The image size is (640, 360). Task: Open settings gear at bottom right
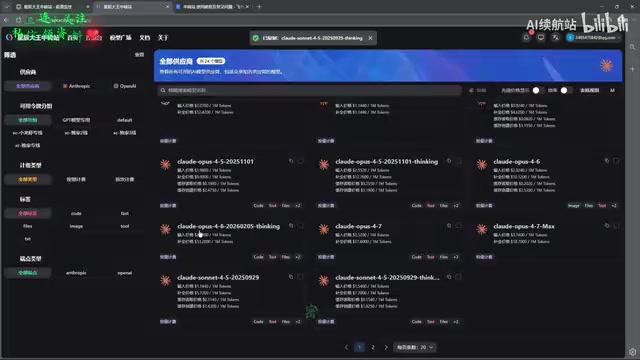[632, 352]
